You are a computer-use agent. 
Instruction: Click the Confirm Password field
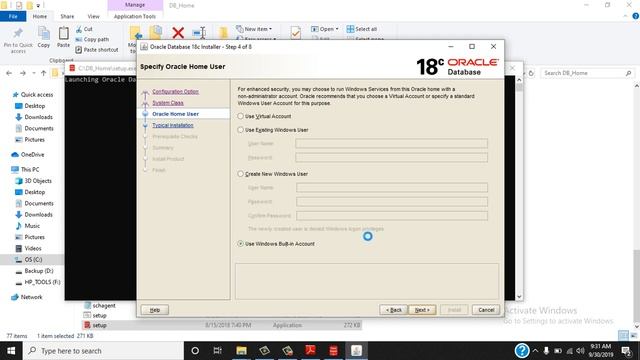coord(392,216)
